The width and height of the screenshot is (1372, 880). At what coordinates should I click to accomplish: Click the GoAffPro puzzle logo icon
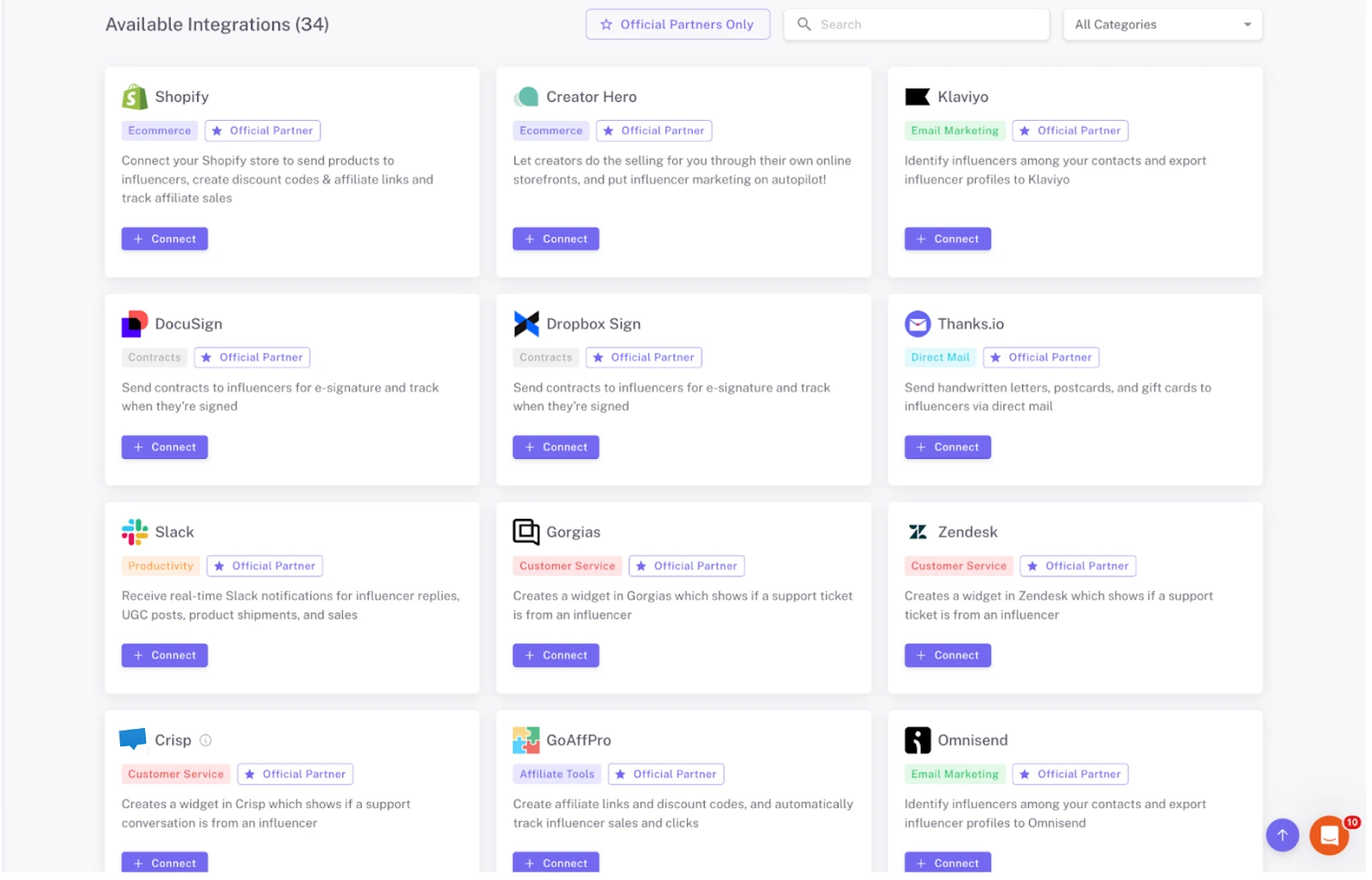pyautogui.click(x=526, y=740)
